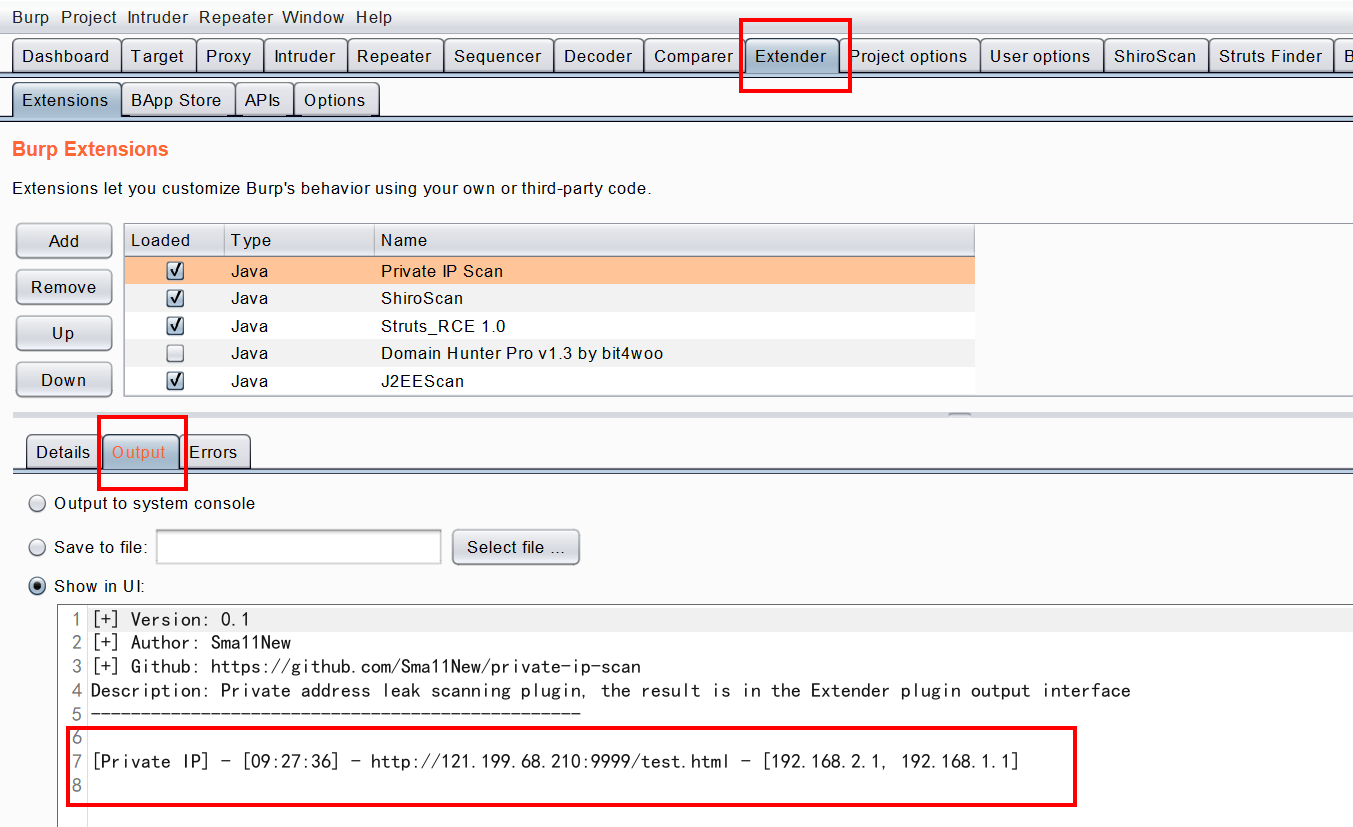Select the Extensions sub-tab

[x=65, y=100]
